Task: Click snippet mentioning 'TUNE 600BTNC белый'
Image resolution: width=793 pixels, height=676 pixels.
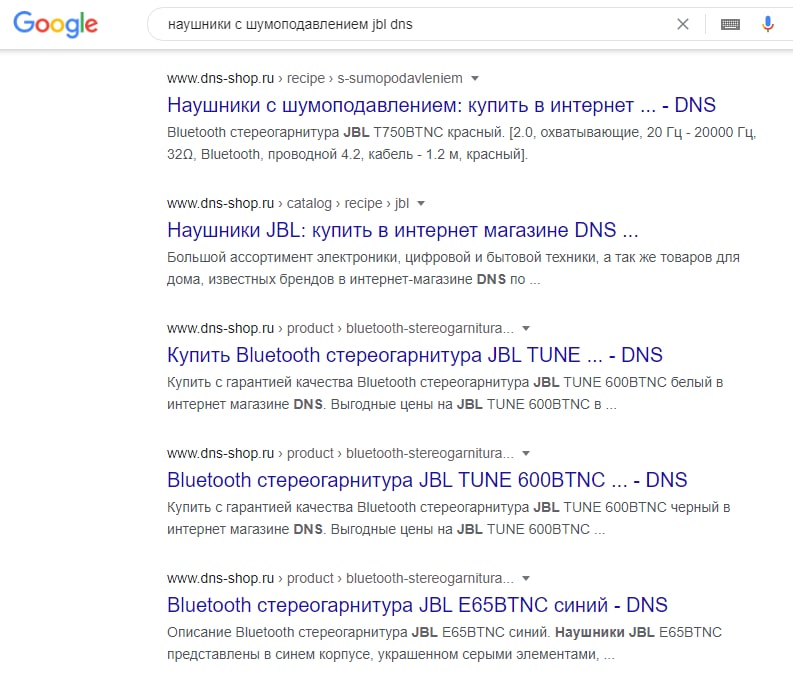Action: click(445, 393)
